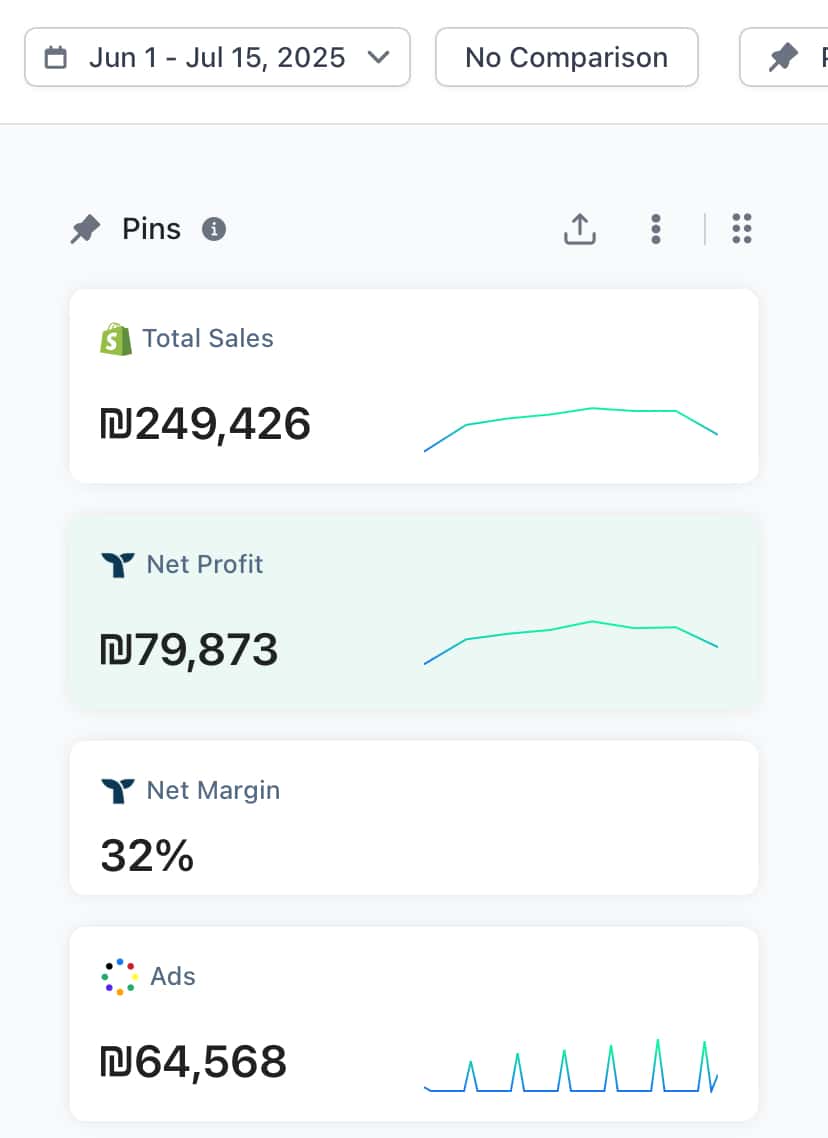Click the ₪79,873 Net Profit value
The height and width of the screenshot is (1138, 828).
coord(190,651)
